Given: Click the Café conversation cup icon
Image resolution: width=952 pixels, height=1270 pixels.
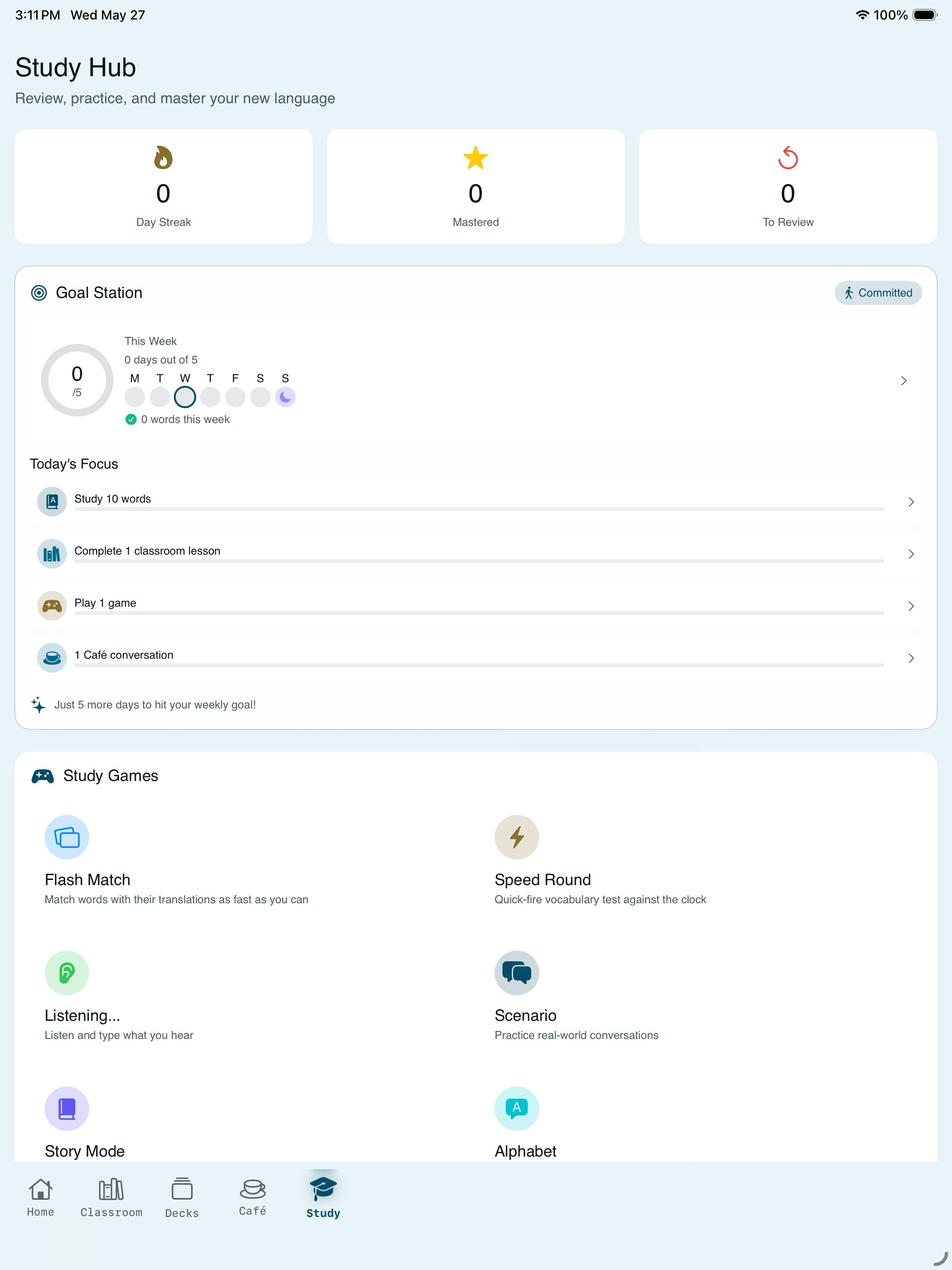Looking at the screenshot, I should pyautogui.click(x=52, y=657).
